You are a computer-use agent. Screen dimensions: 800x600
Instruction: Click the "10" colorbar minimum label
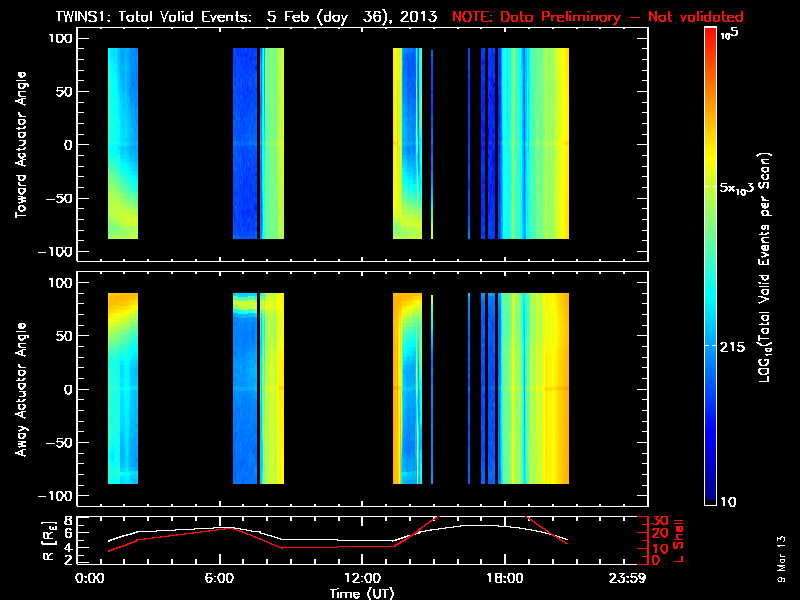(729, 502)
